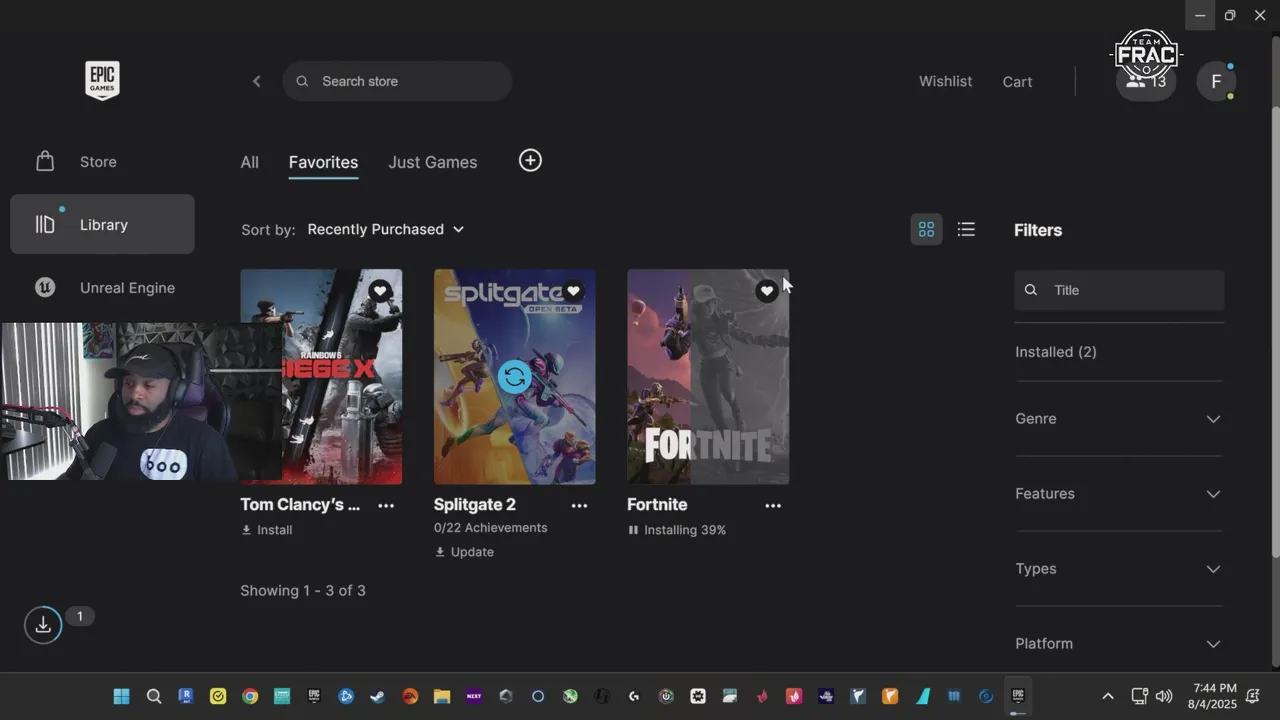Click the vertical scrollbar on the right
Image resolution: width=1280 pixels, height=720 pixels.
click(1274, 330)
